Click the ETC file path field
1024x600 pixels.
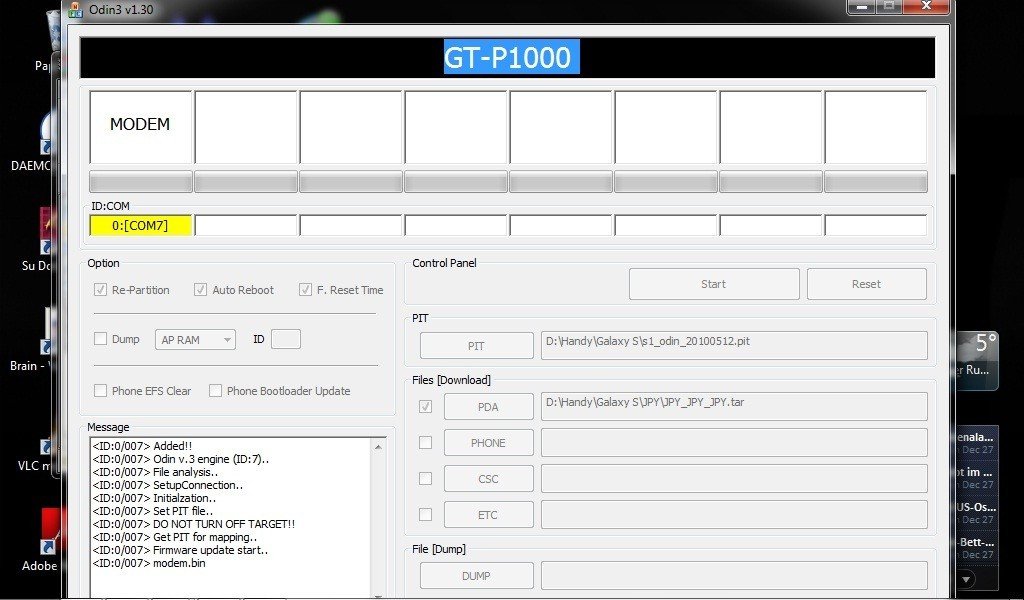pyautogui.click(x=734, y=514)
